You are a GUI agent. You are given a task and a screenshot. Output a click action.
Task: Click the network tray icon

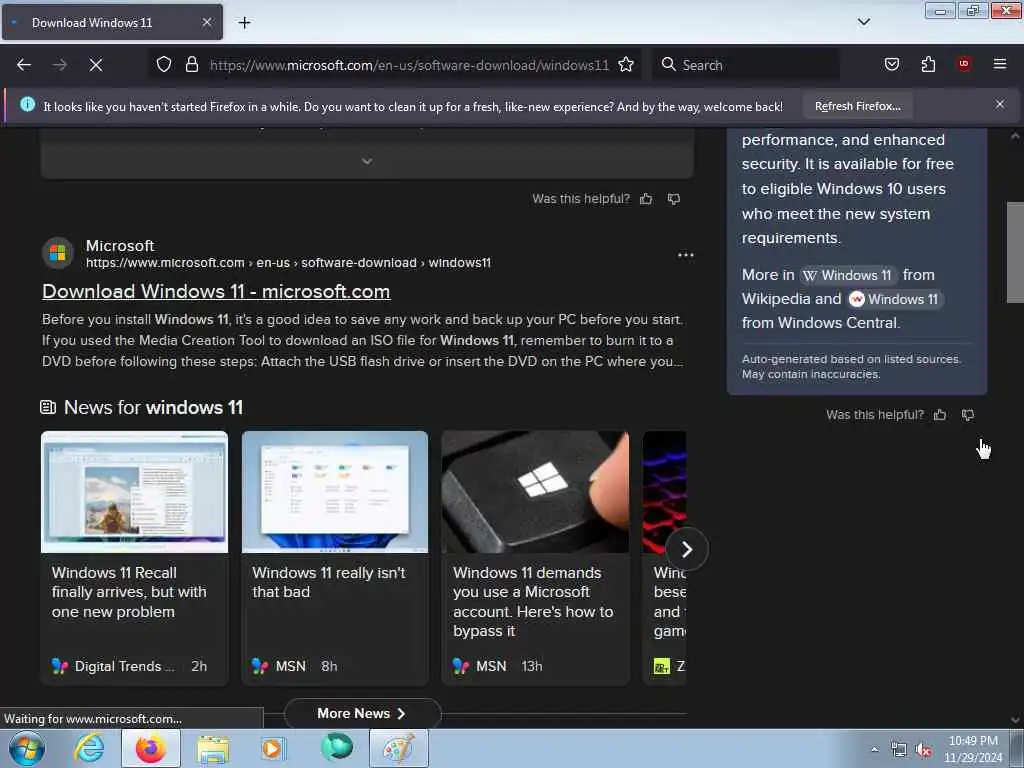coord(899,750)
